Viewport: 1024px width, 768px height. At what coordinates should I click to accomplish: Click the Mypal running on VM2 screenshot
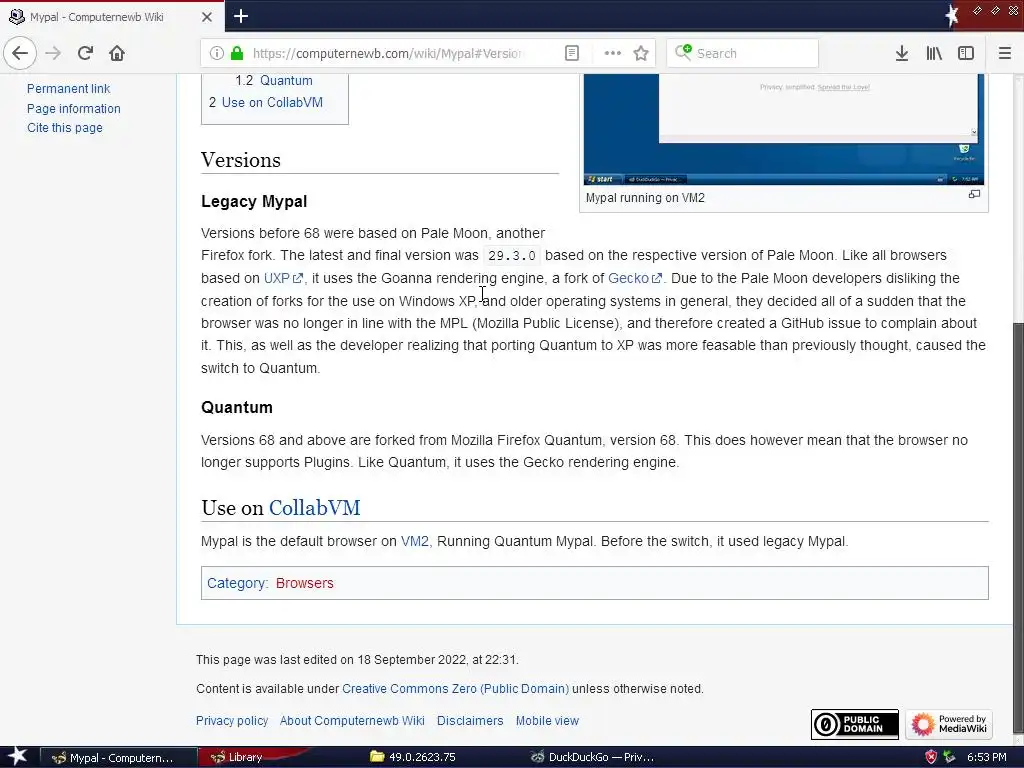pos(784,129)
